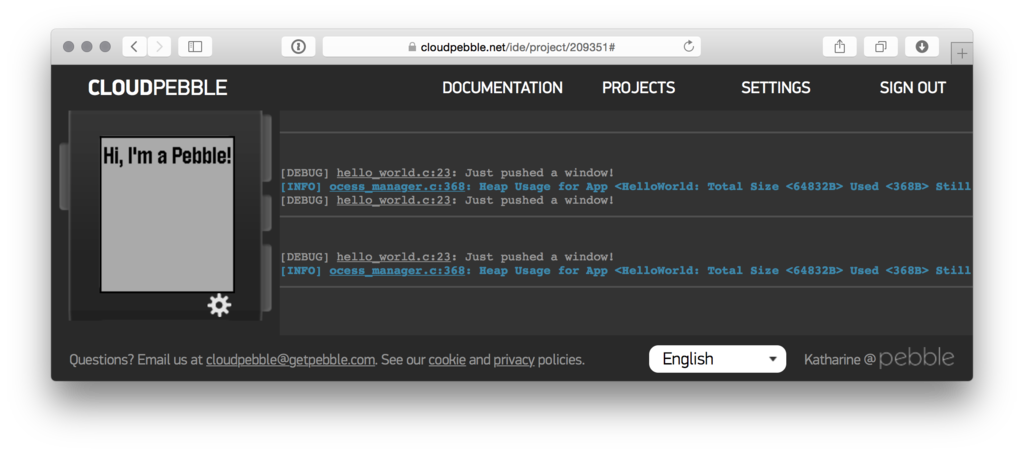Open the Settings menu item
This screenshot has width=1024, height=454.
[776, 88]
